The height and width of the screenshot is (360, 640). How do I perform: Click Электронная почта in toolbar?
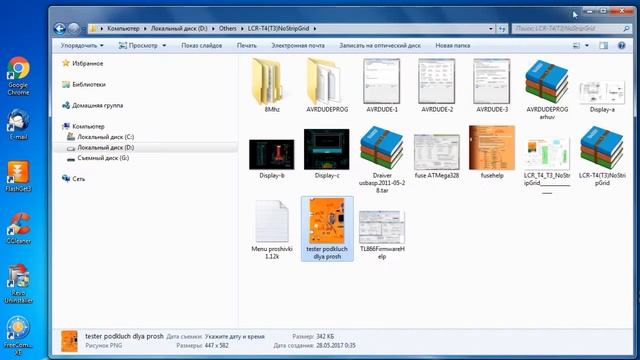click(298, 46)
